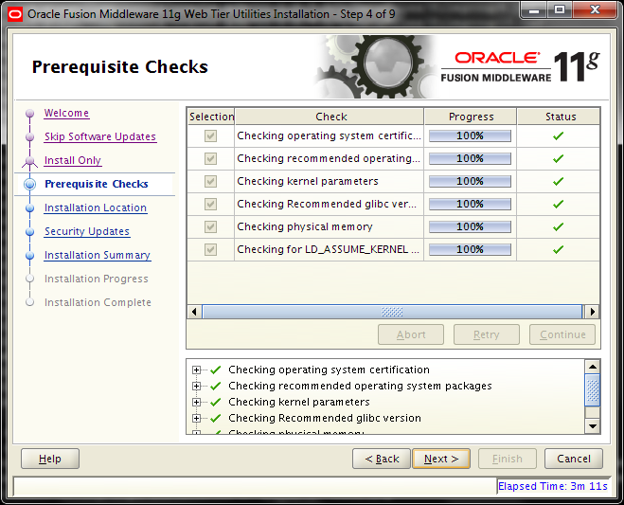624x505 pixels.
Task: Open Skip Software Updates step
Action: point(100,136)
